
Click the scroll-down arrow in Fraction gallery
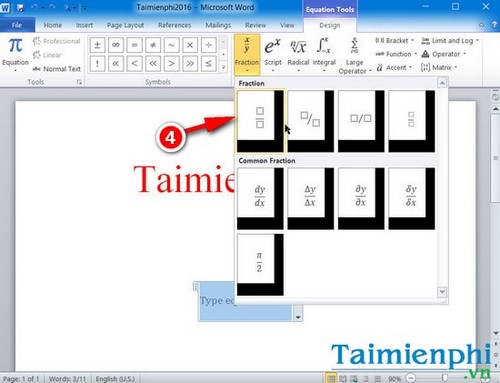point(442,292)
